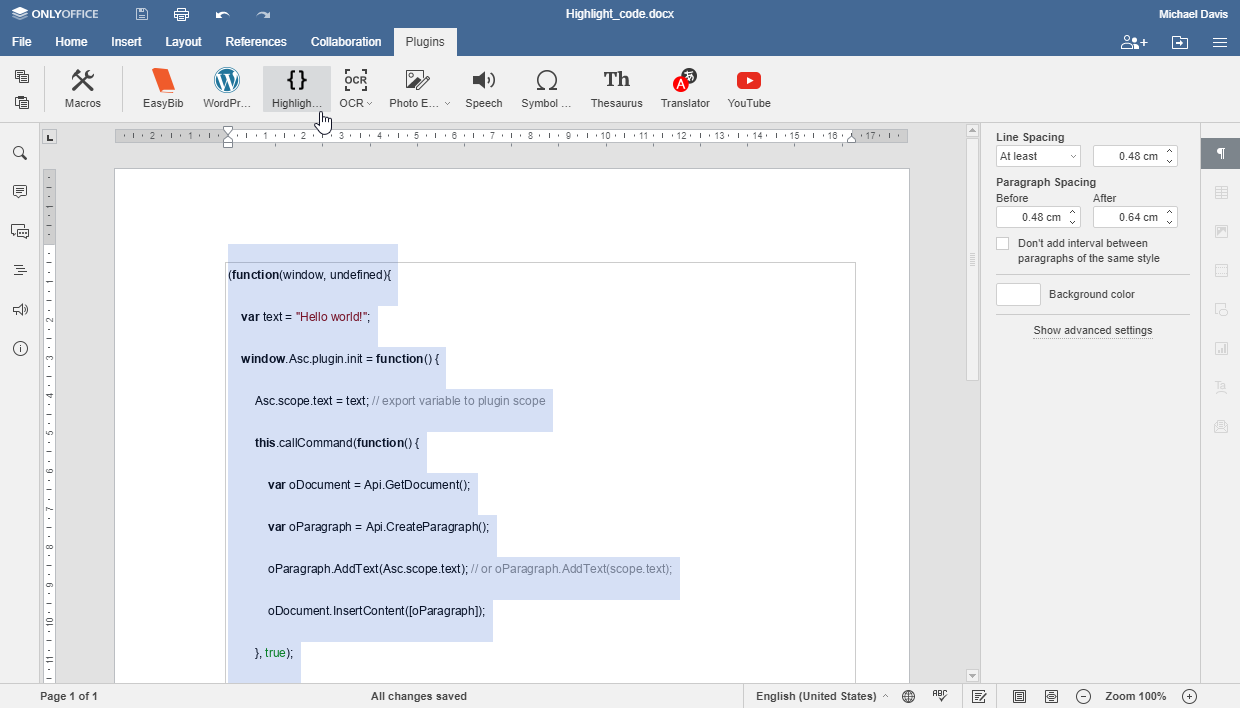The image size is (1240, 708).
Task: Click the Save icon in title bar
Action: pyautogui.click(x=142, y=14)
